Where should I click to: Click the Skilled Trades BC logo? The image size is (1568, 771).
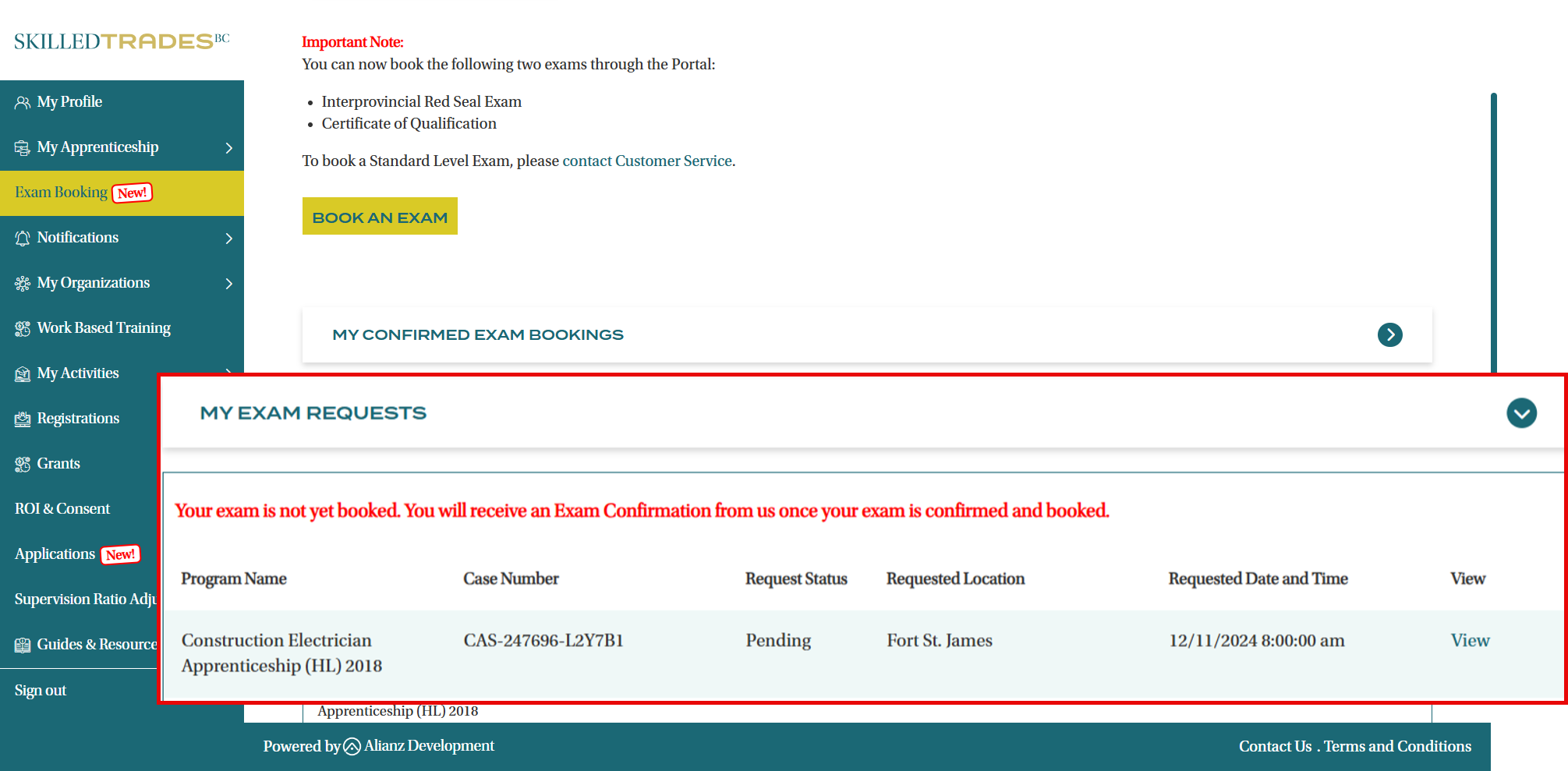122,41
